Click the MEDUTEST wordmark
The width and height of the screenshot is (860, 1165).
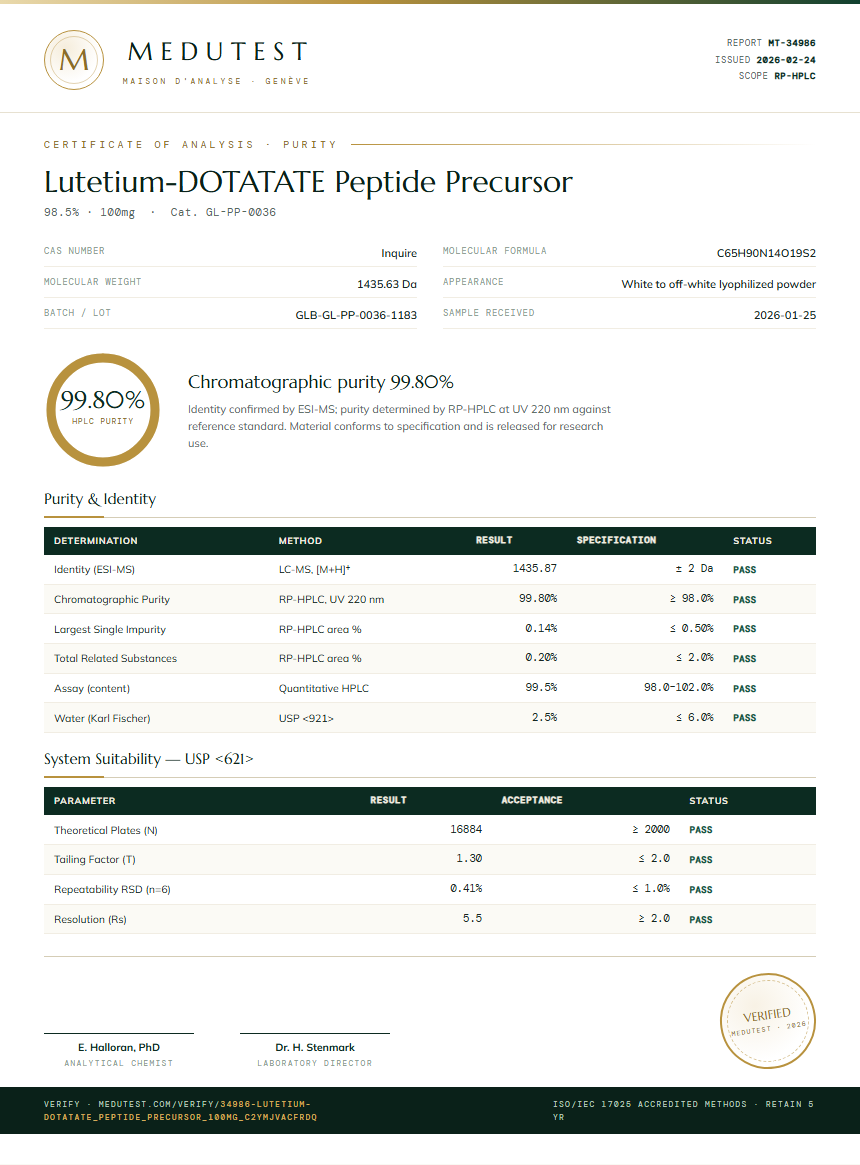tap(217, 51)
